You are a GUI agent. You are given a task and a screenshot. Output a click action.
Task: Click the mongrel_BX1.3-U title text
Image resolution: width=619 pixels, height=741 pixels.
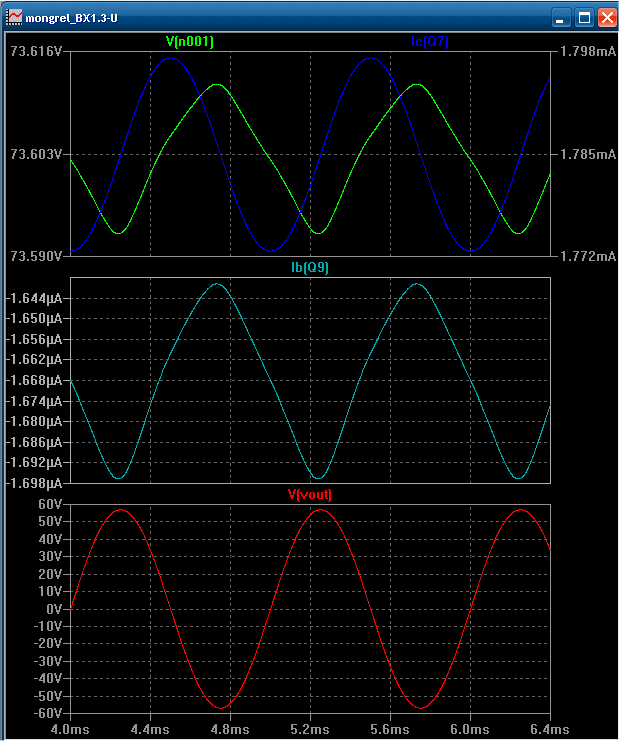click(x=71, y=18)
